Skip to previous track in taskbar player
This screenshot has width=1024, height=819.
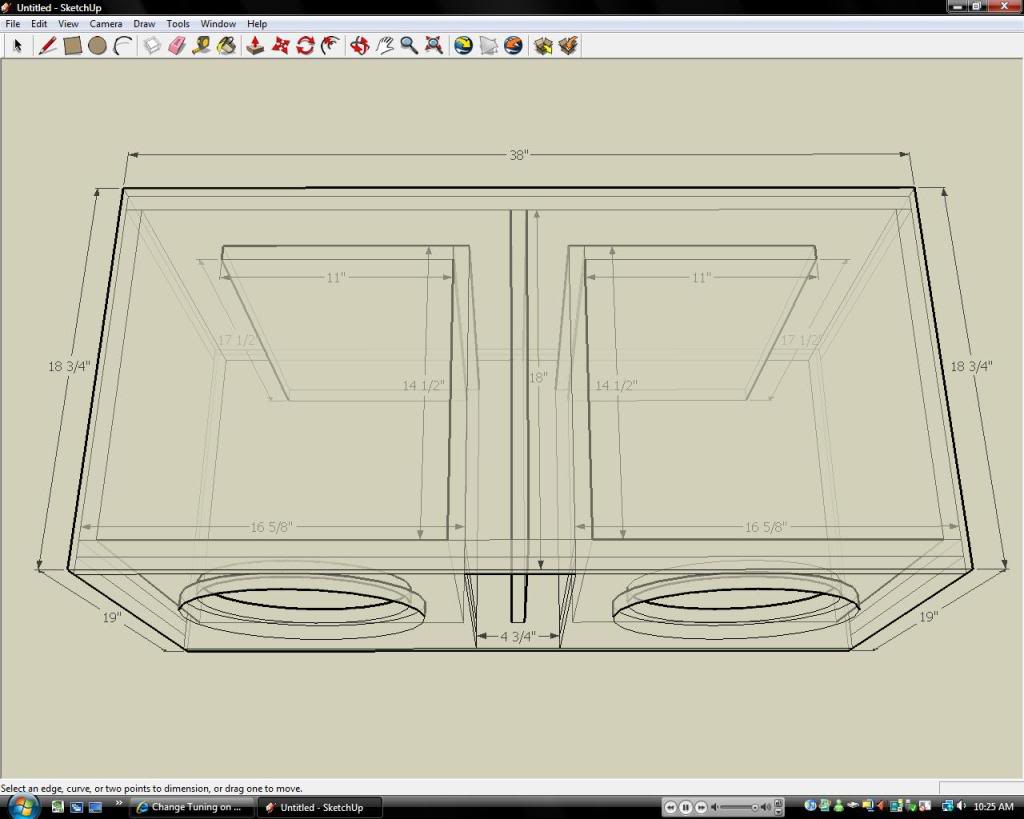click(671, 807)
